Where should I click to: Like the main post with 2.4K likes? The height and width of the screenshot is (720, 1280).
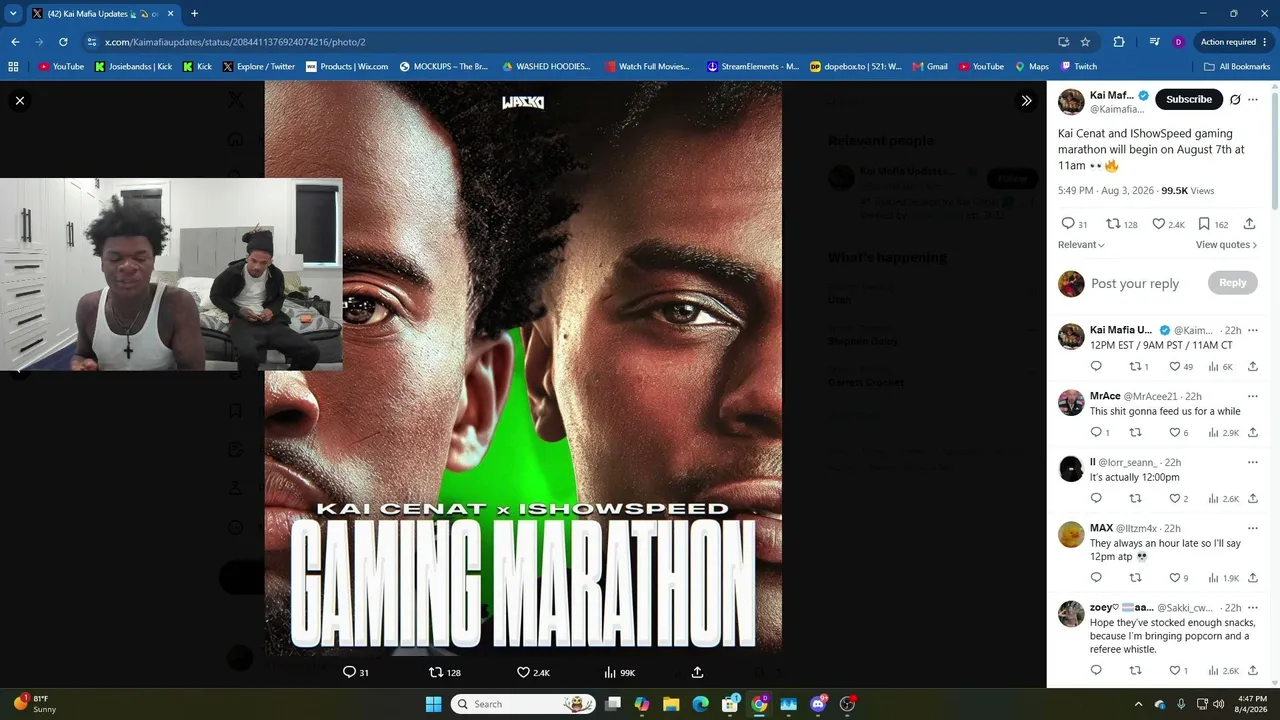point(1168,224)
